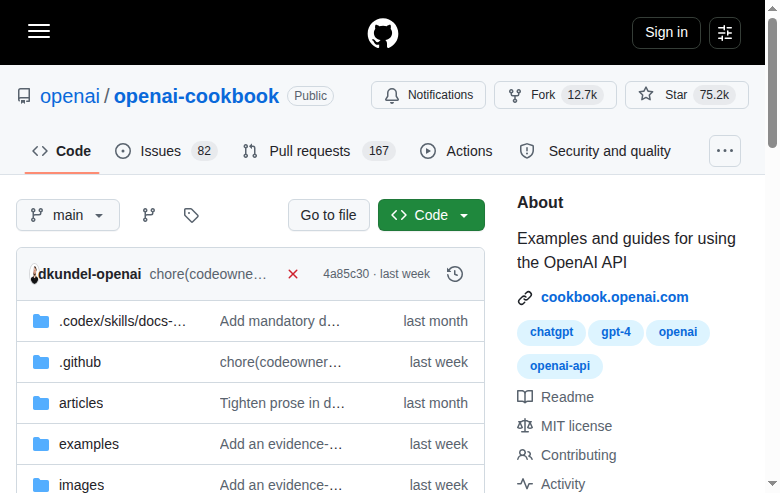The image size is (780, 493).
Task: View branches via the branch icon
Action: pos(149,215)
